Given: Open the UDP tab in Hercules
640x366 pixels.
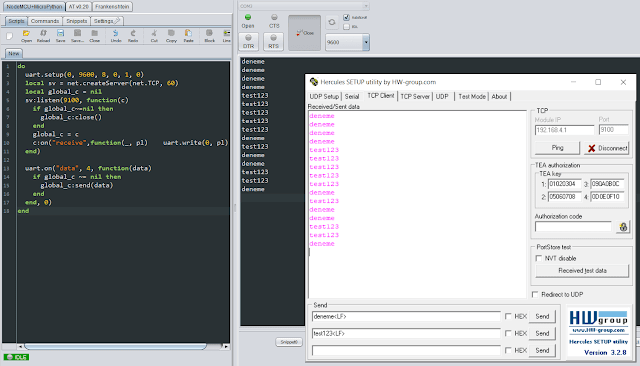Looking at the screenshot, I should click(442, 96).
